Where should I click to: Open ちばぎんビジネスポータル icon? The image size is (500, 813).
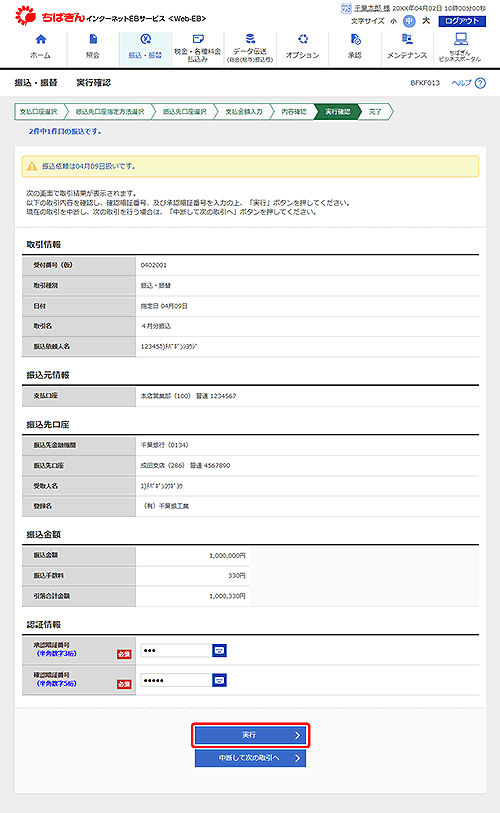[x=461, y=39]
